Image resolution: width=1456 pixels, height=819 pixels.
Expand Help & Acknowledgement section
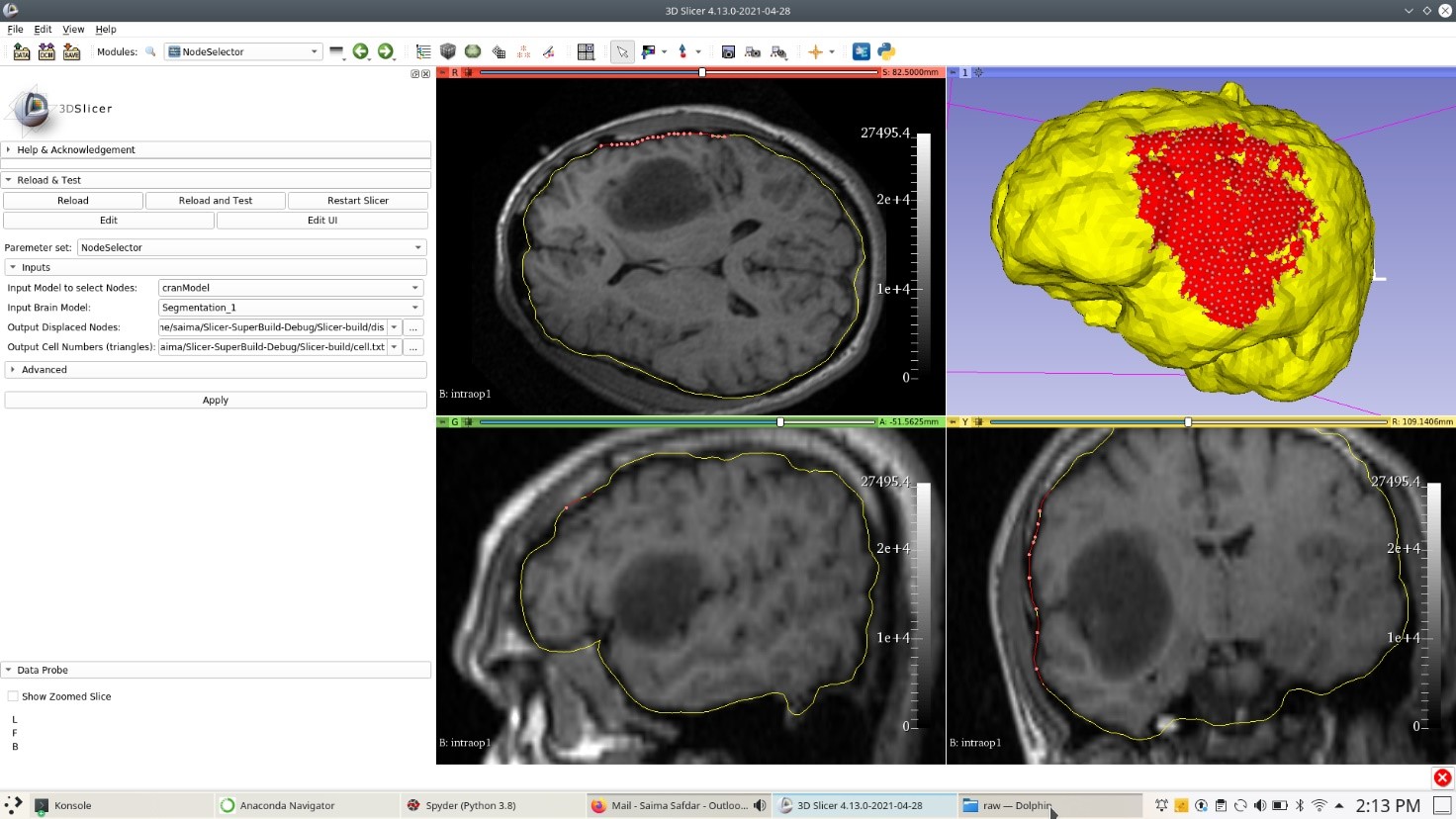216,149
